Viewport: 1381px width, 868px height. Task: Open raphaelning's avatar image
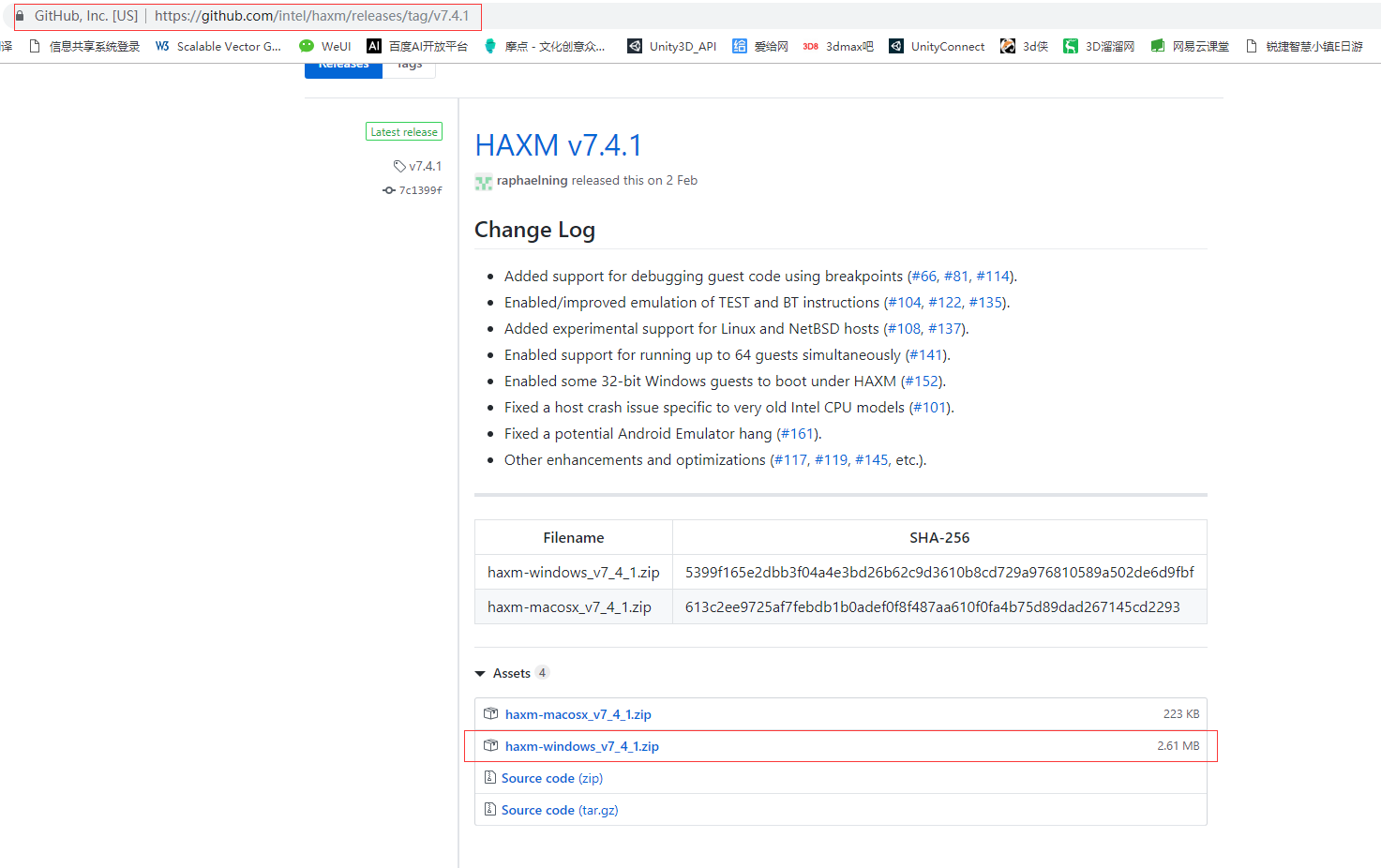pos(483,182)
